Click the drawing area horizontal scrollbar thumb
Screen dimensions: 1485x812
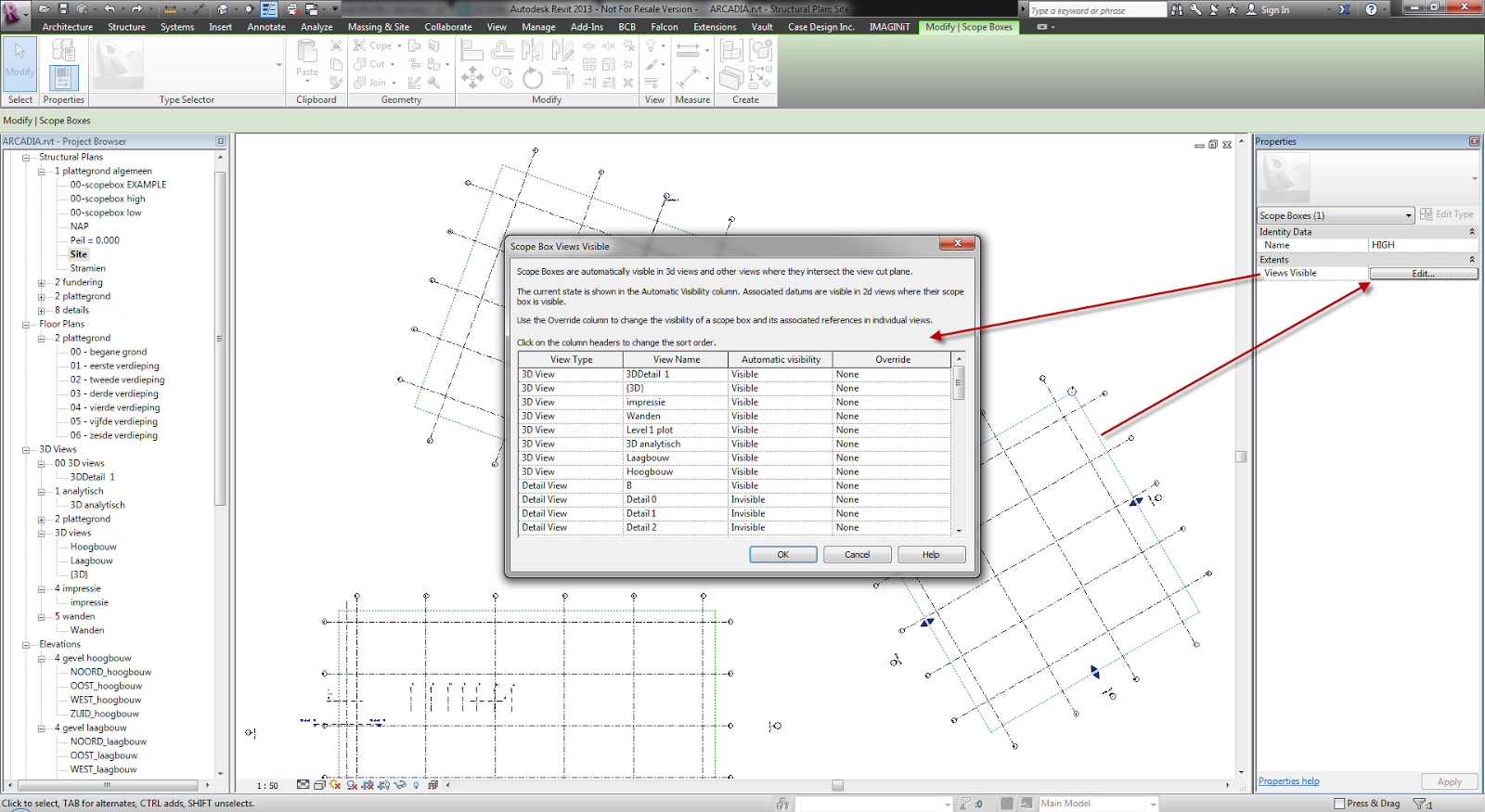pyautogui.click(x=838, y=785)
